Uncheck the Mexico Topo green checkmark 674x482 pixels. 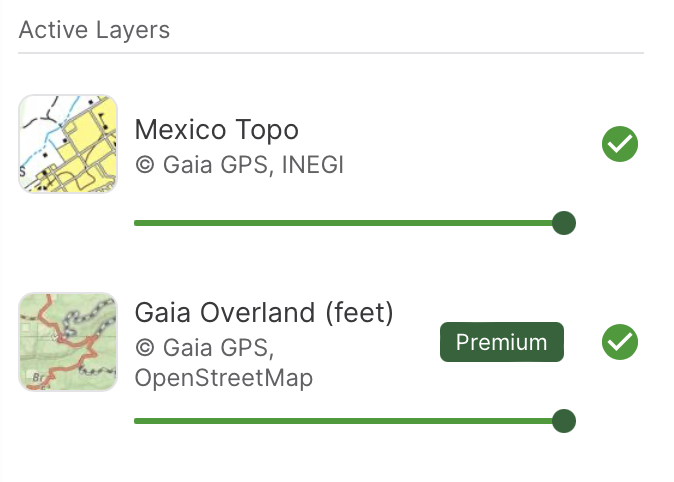[620, 144]
